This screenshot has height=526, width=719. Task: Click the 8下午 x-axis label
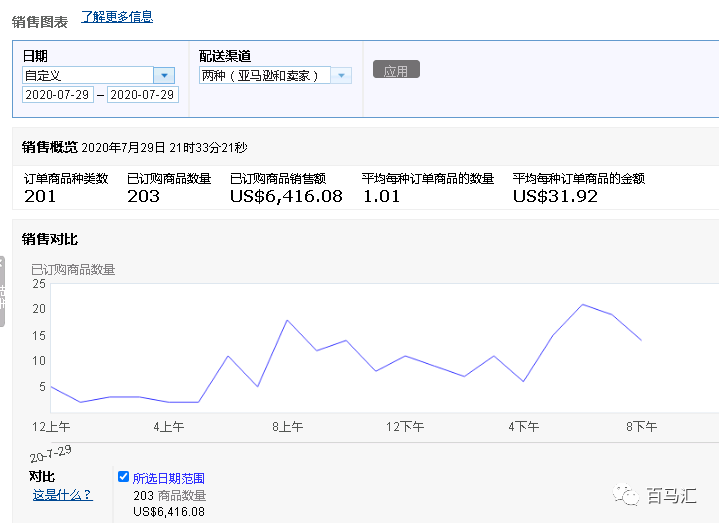(641, 427)
